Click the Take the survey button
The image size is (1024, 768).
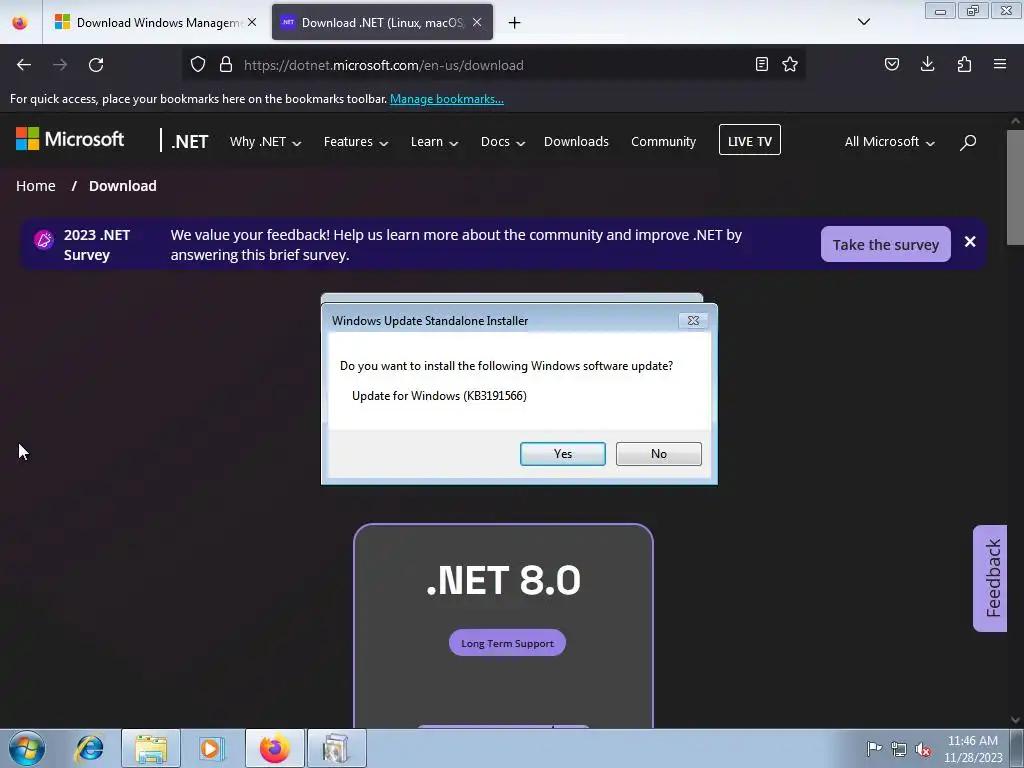click(x=886, y=244)
